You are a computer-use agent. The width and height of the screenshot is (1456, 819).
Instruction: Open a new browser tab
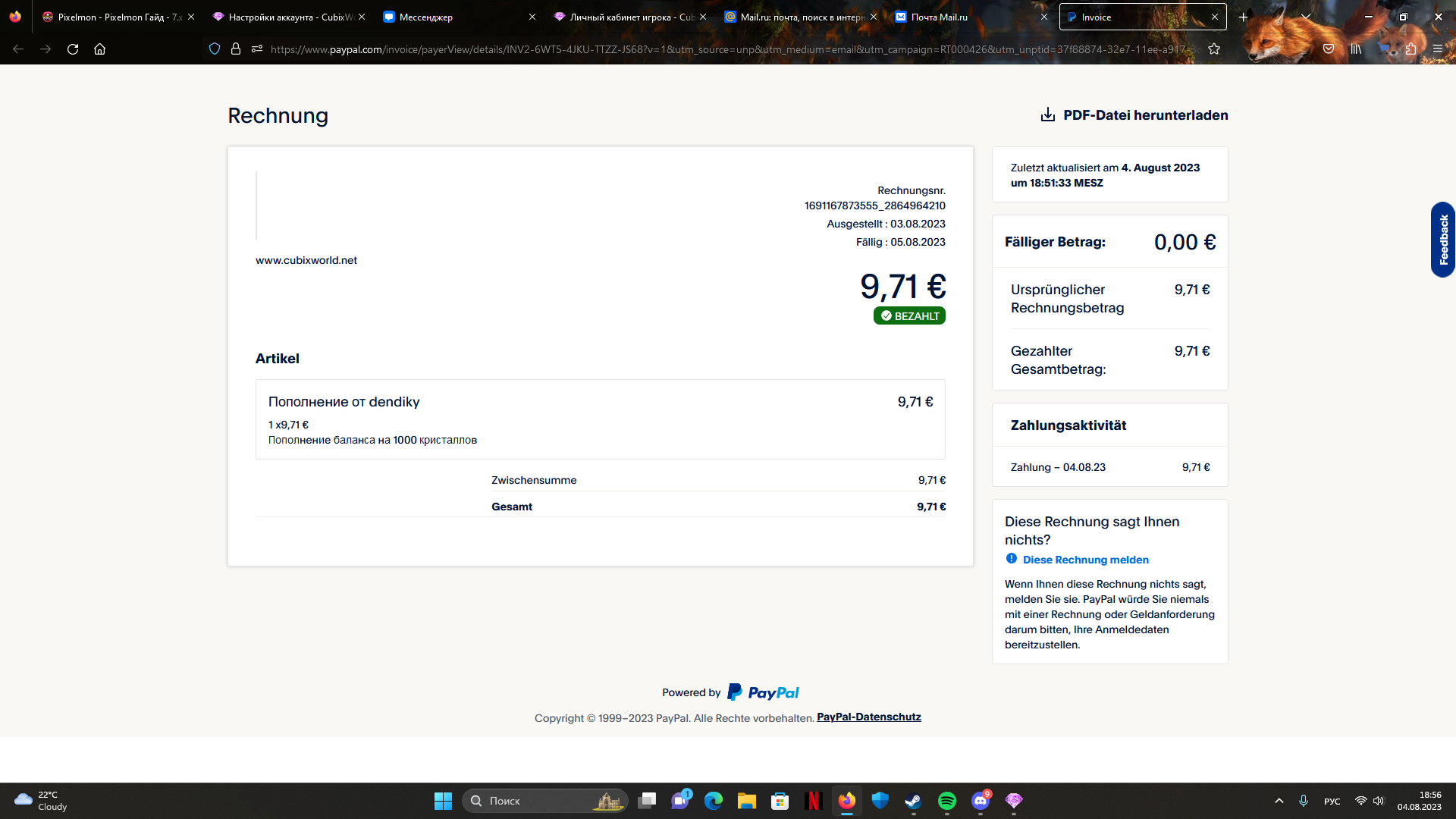point(1244,17)
